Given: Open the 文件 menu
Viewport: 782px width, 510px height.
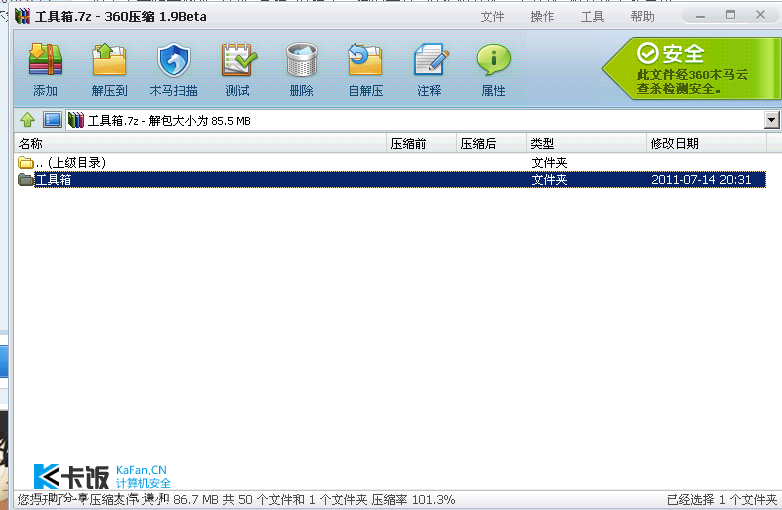Looking at the screenshot, I should click(492, 17).
